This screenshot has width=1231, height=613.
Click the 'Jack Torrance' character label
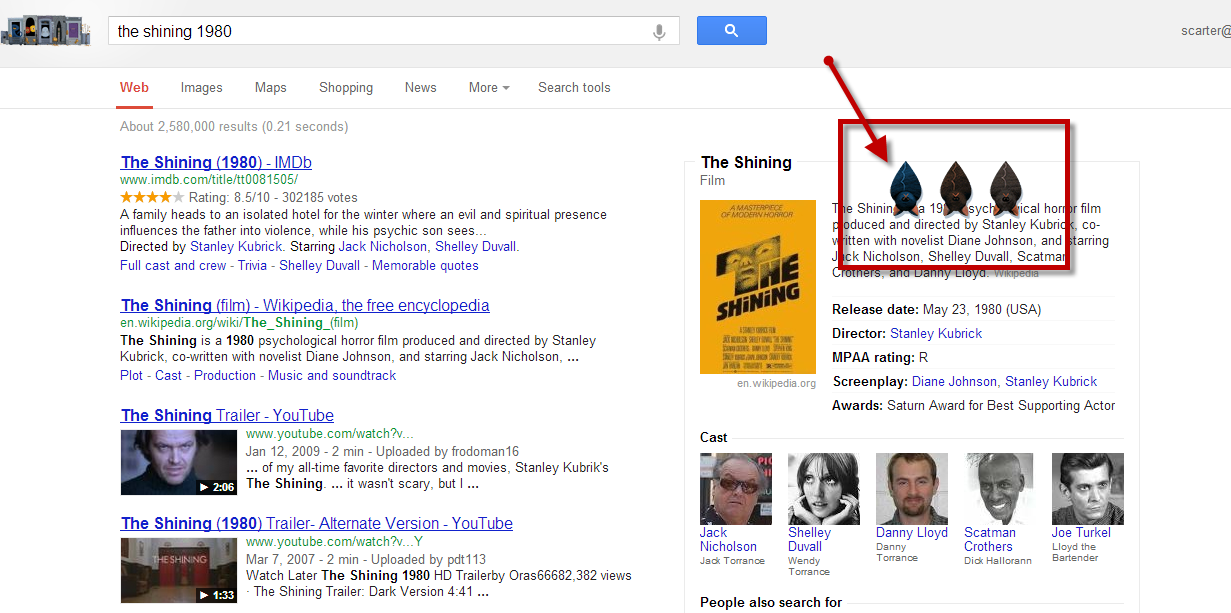[x=732, y=561]
